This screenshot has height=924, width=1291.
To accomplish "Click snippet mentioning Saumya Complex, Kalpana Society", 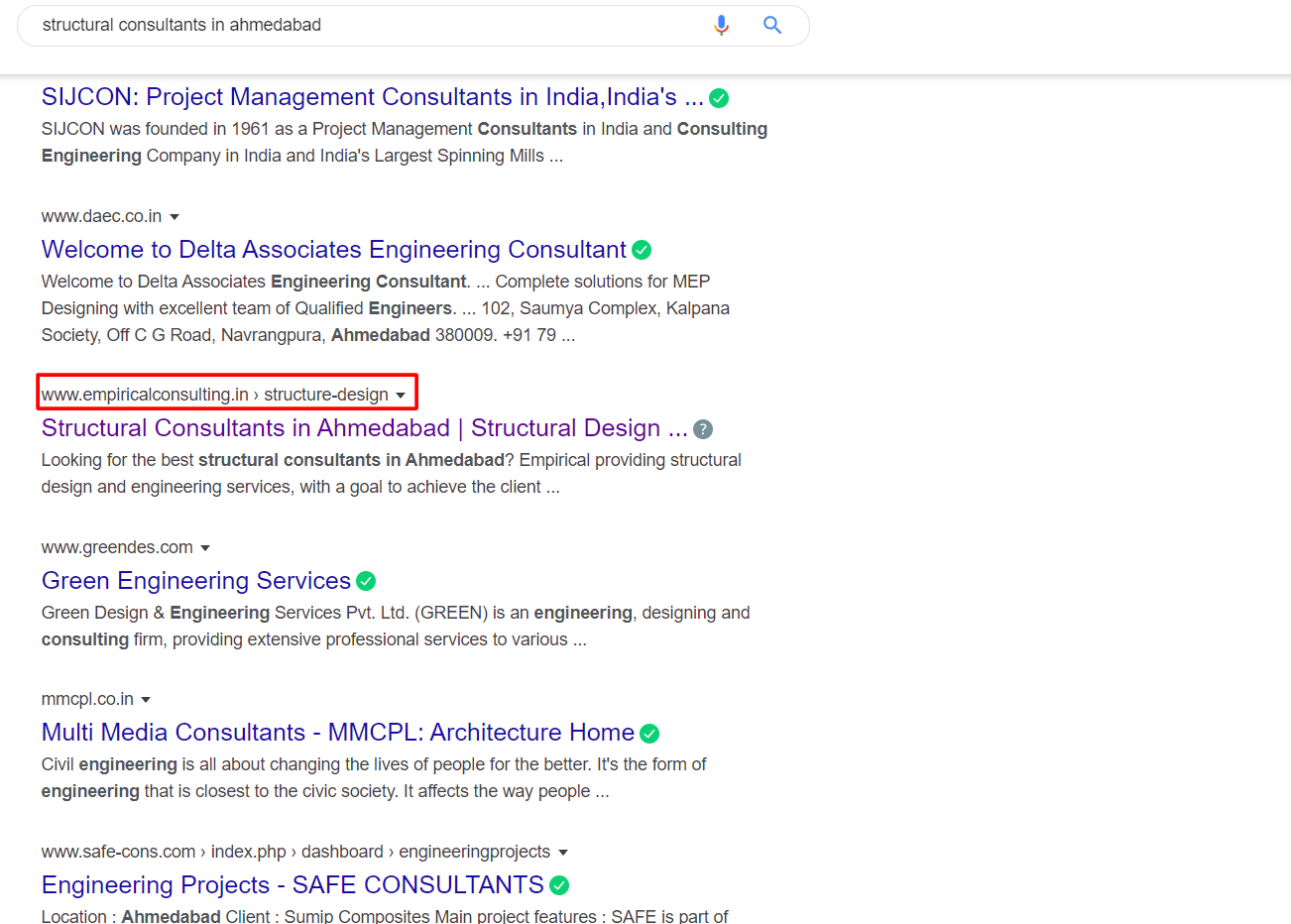I will (x=386, y=308).
